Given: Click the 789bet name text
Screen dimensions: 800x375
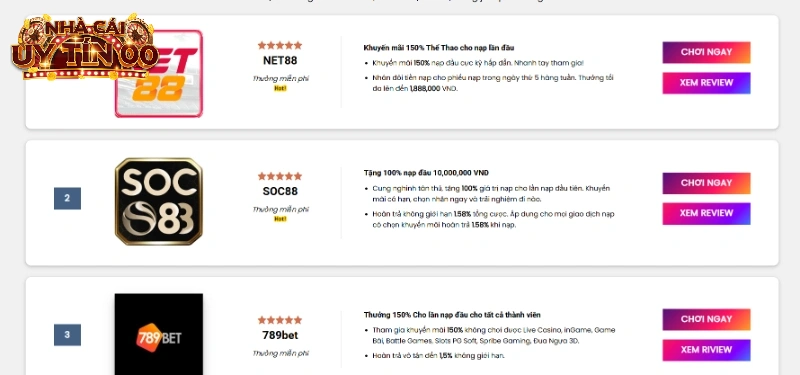Looking at the screenshot, I should pyautogui.click(x=280, y=335).
